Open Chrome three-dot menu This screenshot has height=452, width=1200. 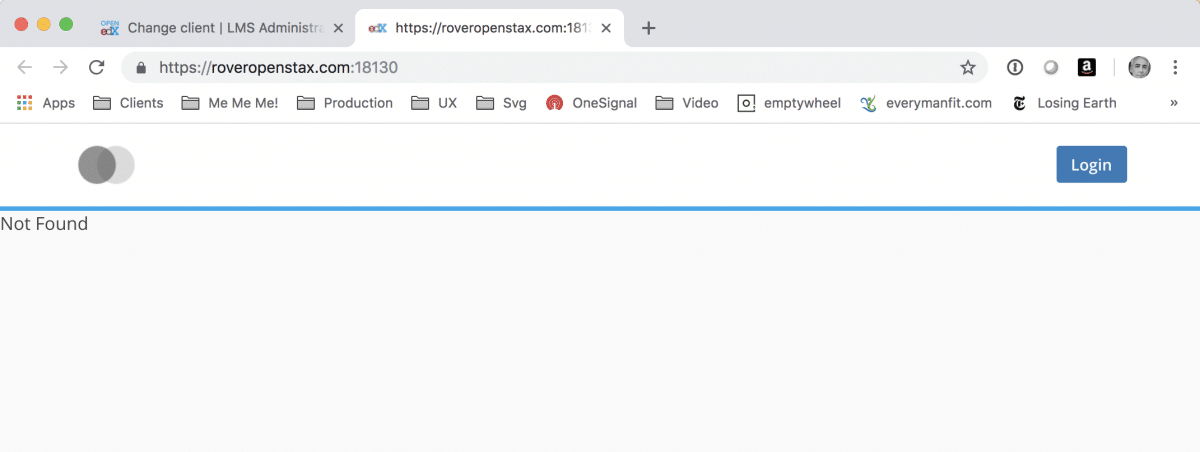tap(1175, 67)
